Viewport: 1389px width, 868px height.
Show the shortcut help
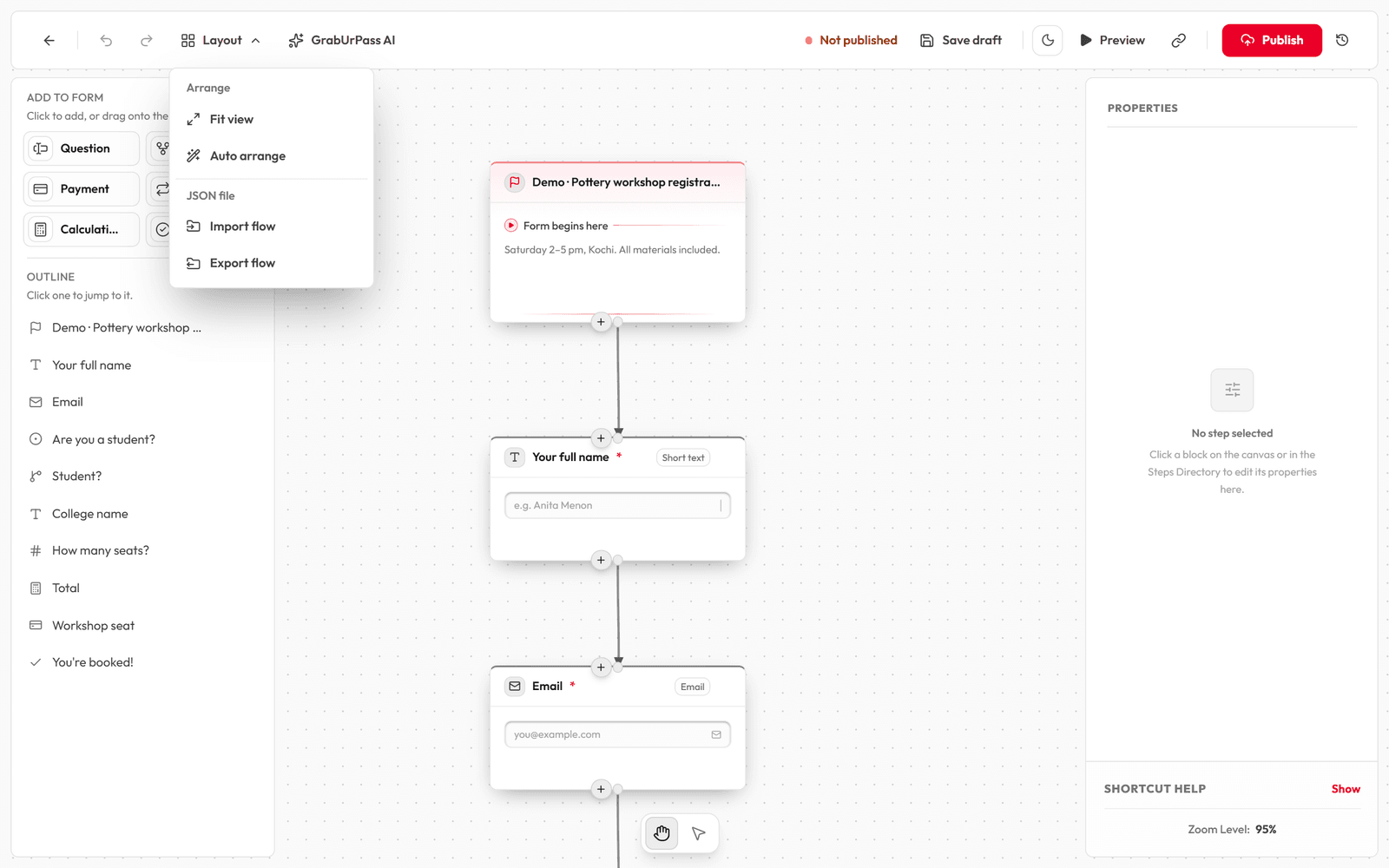click(x=1346, y=789)
